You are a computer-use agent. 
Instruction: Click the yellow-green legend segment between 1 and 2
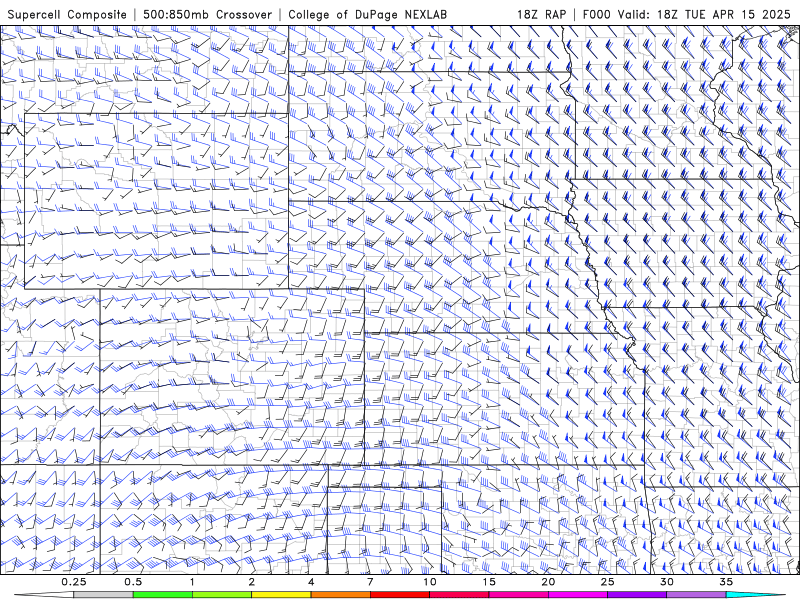[x=221, y=595]
